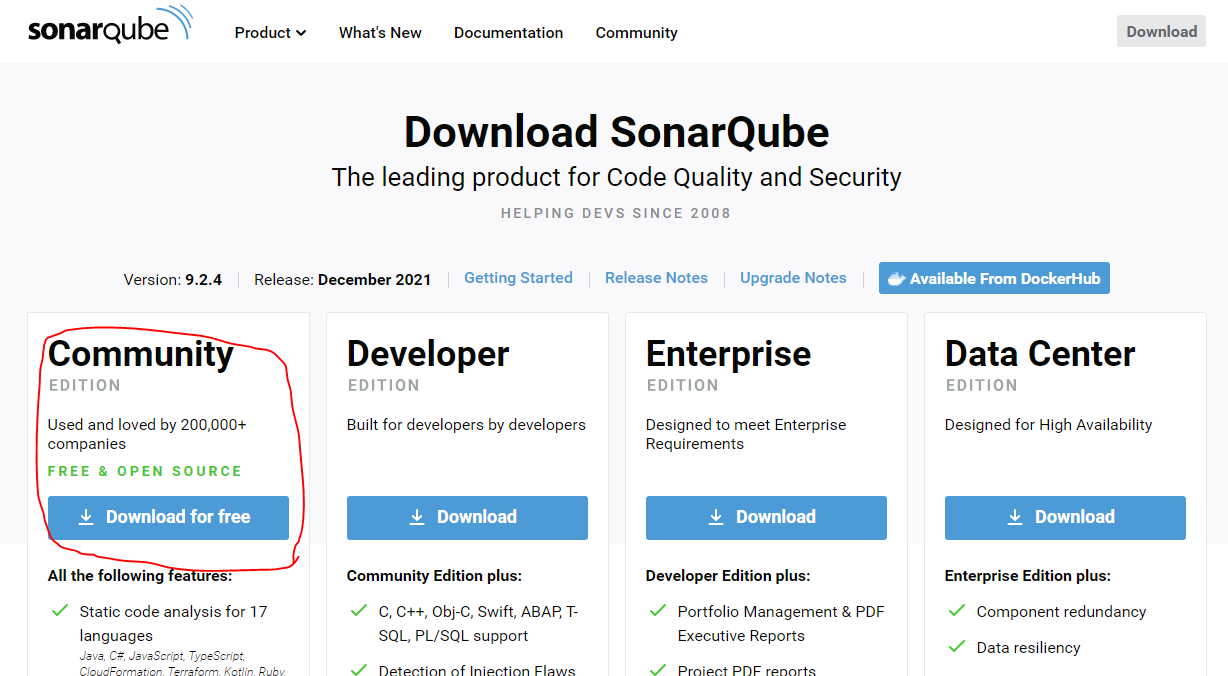Click download arrow icon in Data Center button
Screen dimensions: 1228x676
(1015, 517)
